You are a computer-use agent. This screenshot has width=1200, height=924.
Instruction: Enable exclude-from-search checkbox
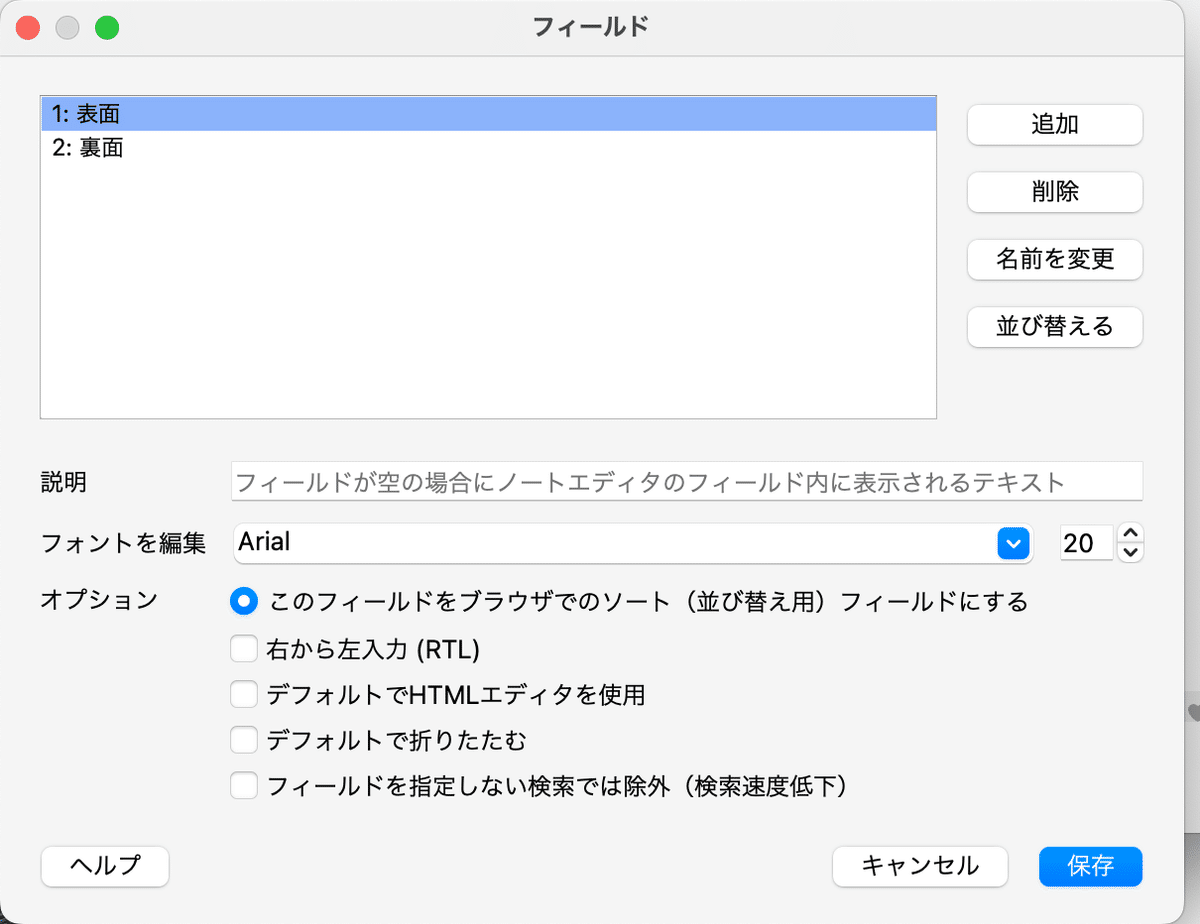point(243,786)
